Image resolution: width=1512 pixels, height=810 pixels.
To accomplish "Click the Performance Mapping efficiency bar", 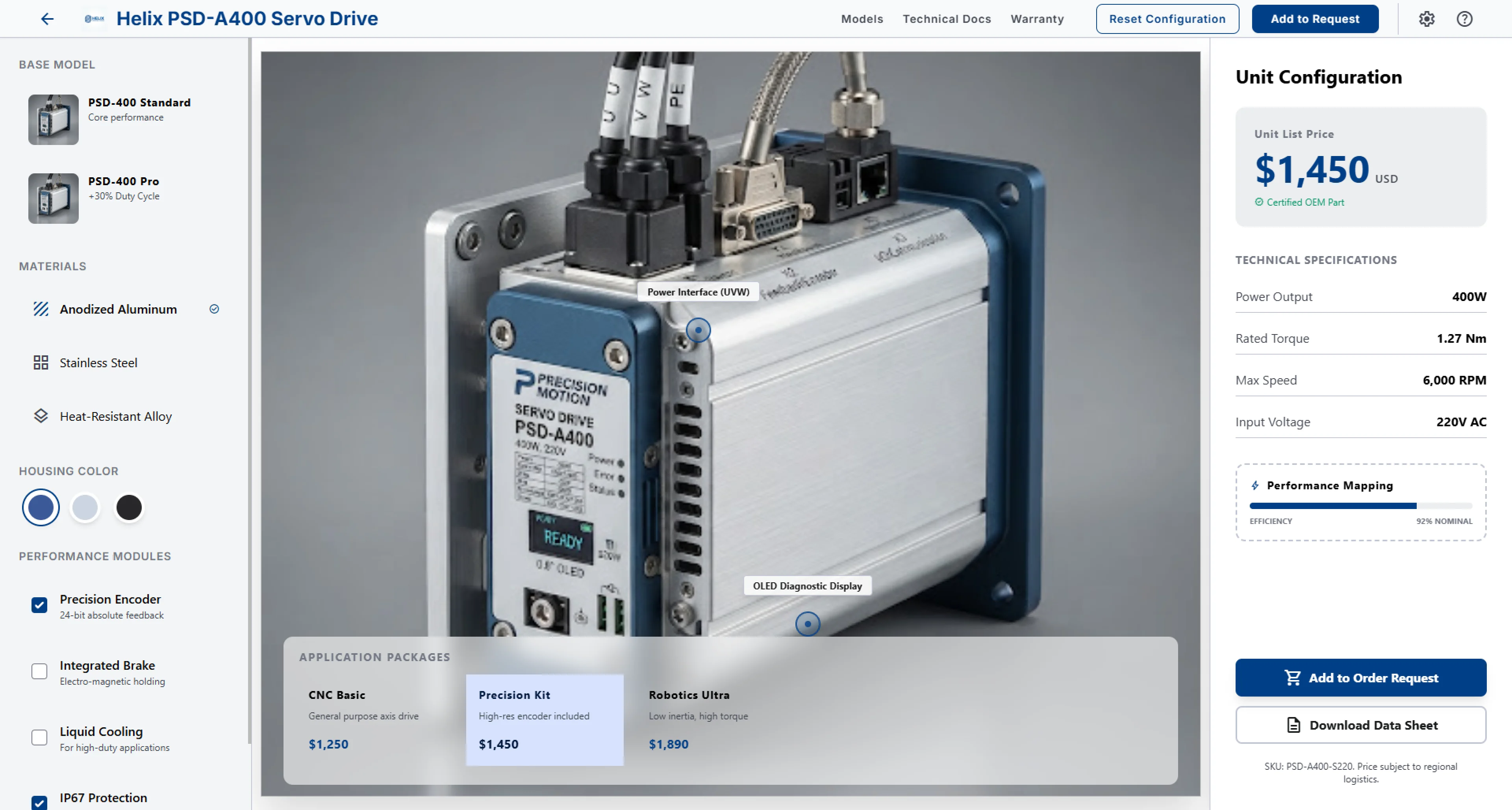I will tap(1360, 506).
